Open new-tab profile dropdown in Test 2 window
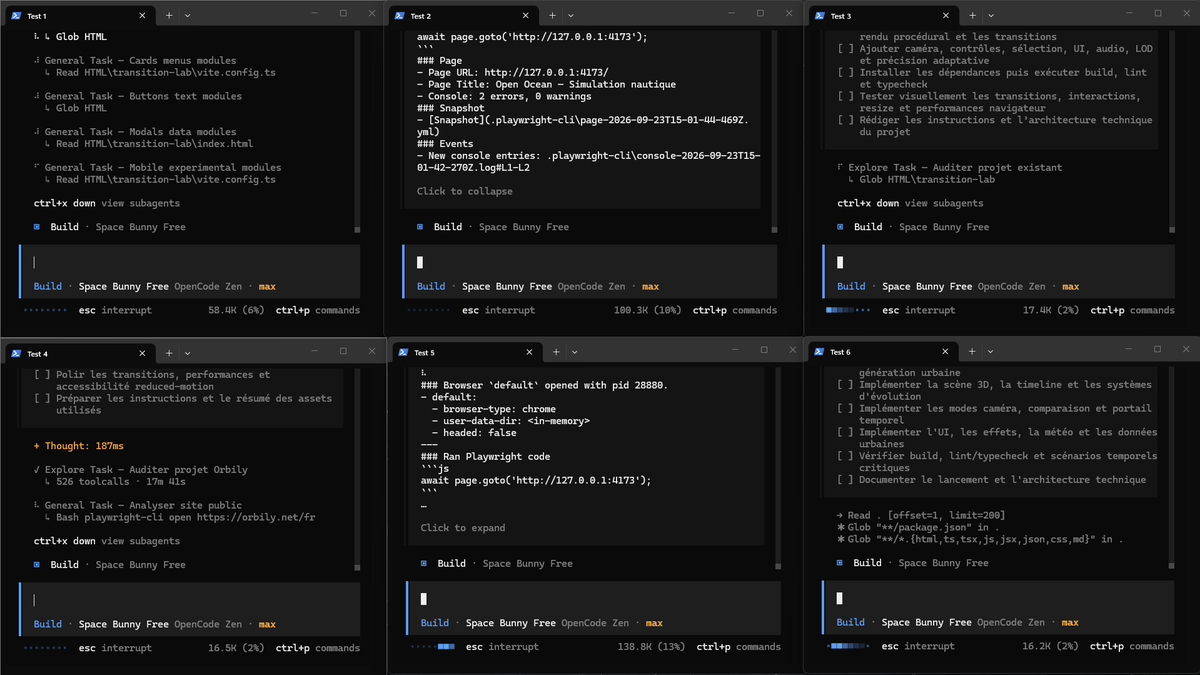Screen dimensions: 1200x675 coord(571,16)
